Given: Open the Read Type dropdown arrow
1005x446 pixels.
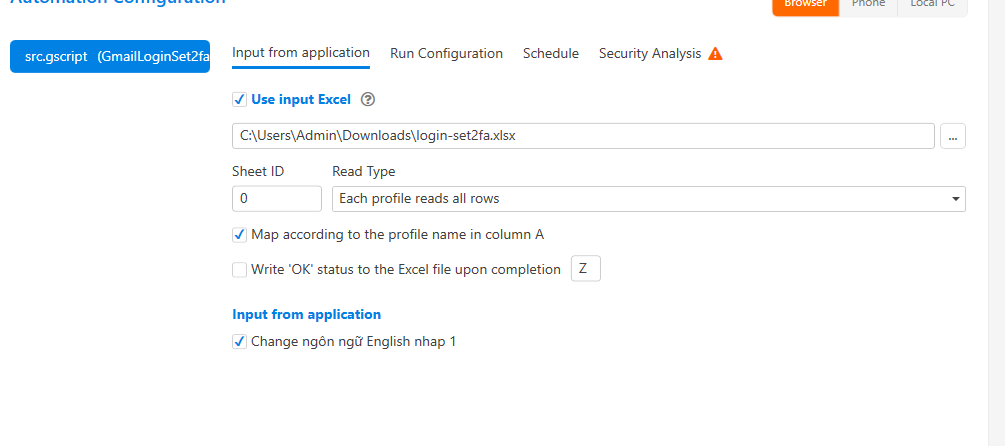Looking at the screenshot, I should [956, 199].
